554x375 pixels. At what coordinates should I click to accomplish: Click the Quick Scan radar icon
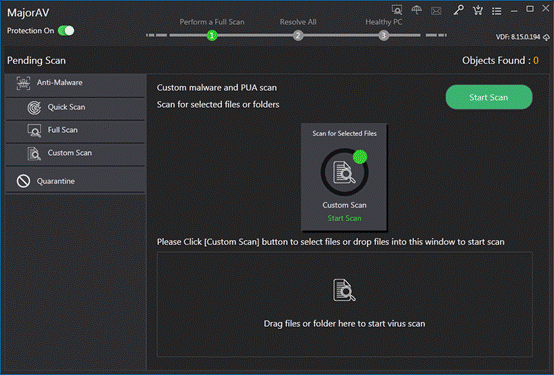tap(34, 107)
